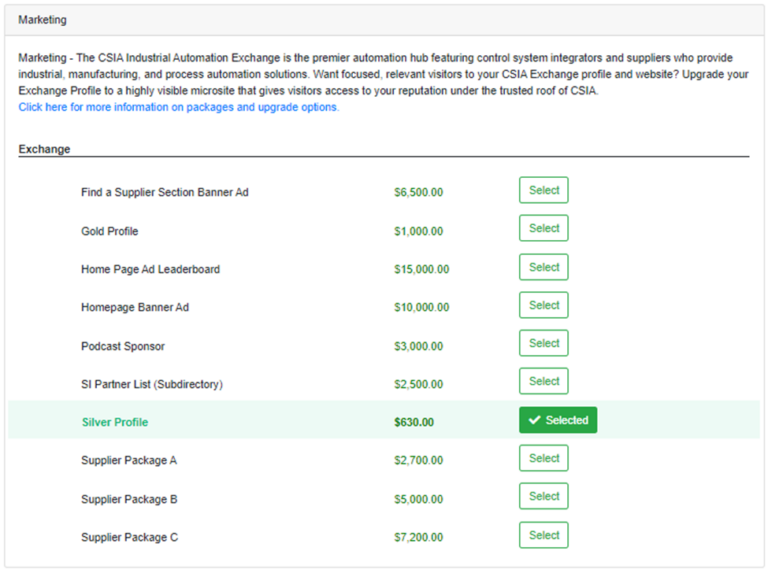The width and height of the screenshot is (768, 573).
Task: Choose Supplier Package B Select button
Action: click(543, 497)
